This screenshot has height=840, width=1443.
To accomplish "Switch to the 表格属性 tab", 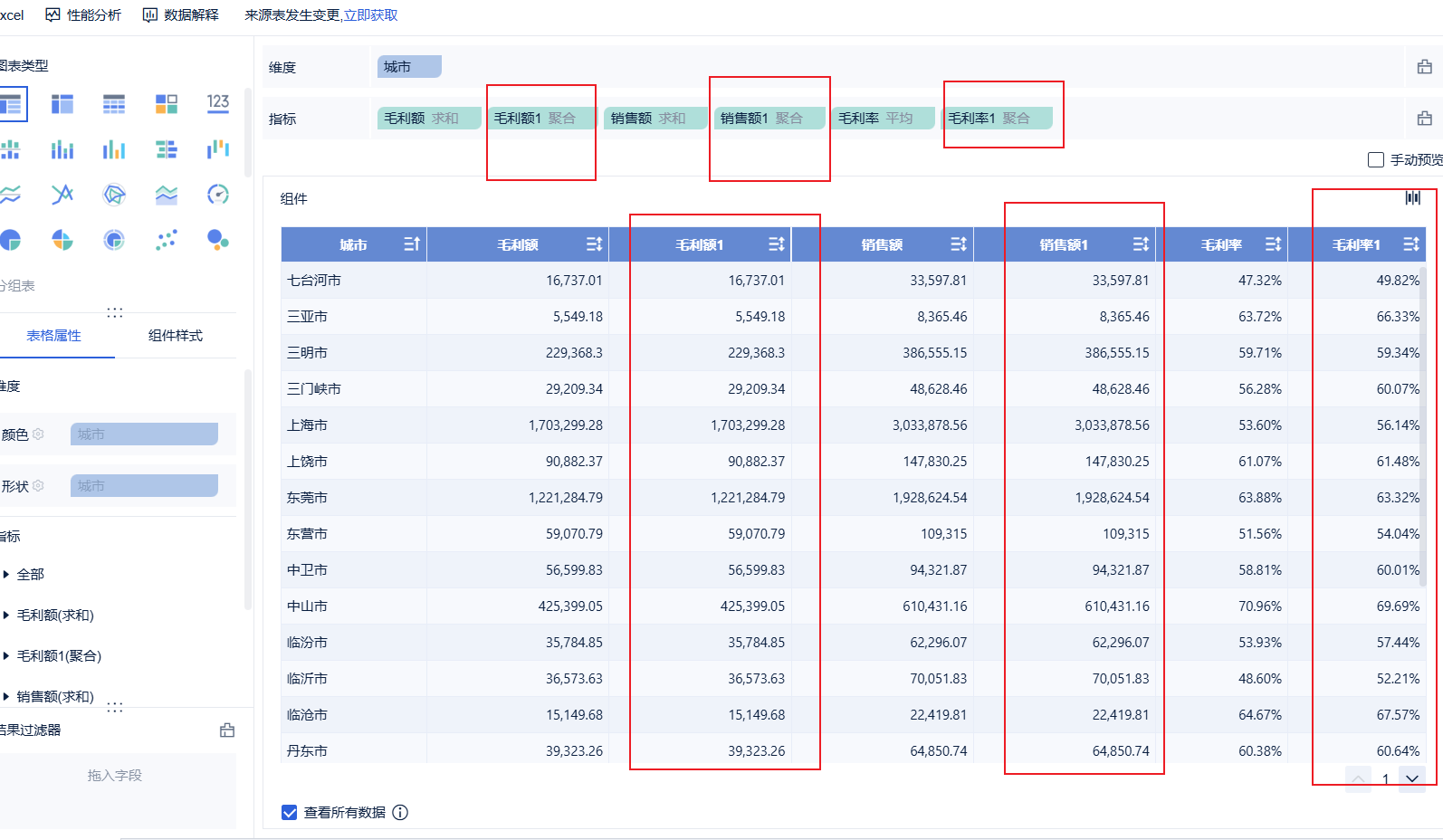I will click(x=53, y=336).
